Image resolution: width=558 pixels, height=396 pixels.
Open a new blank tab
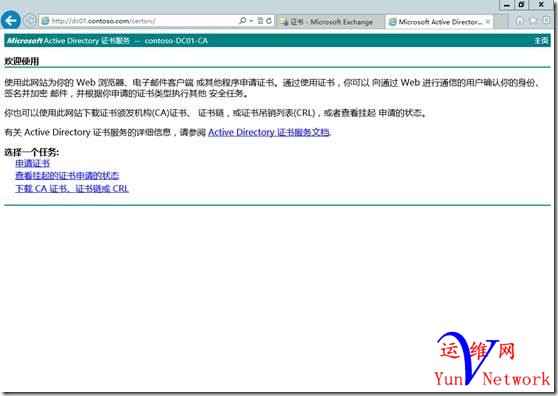(x=501, y=22)
